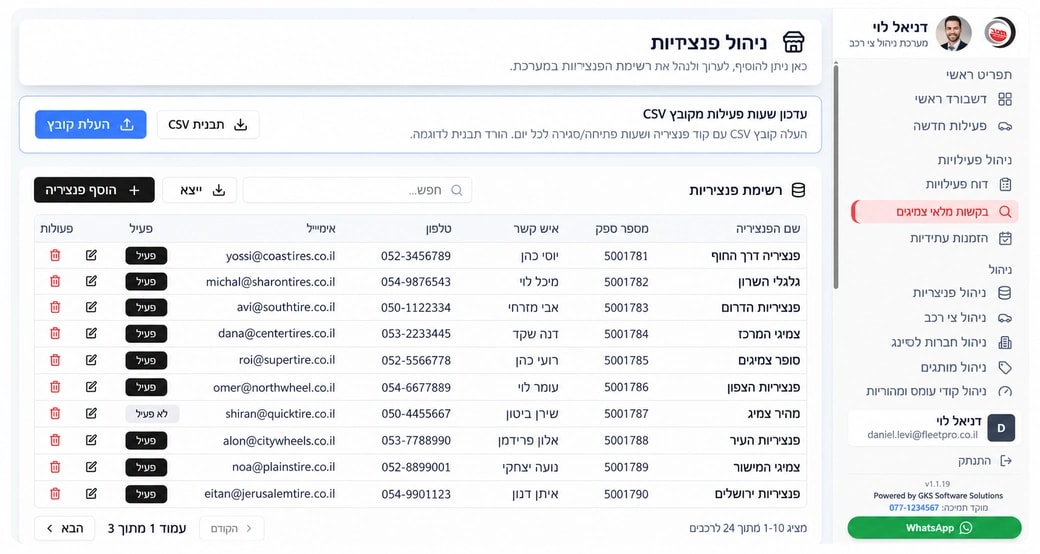Click the העלת קובץ upload button

point(91,125)
